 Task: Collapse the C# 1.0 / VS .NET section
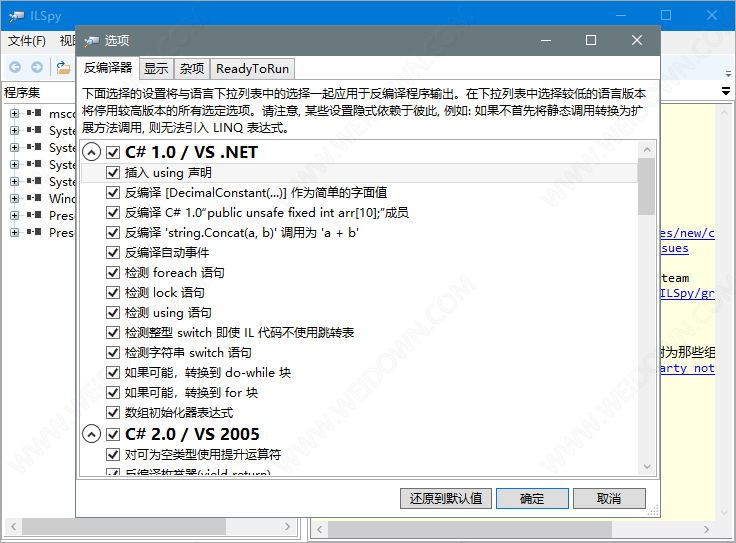[x=92, y=152]
